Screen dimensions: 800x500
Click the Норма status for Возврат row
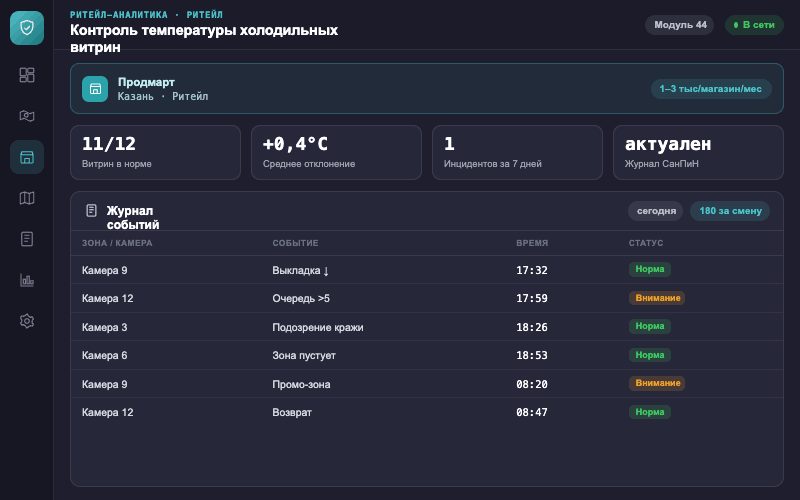point(649,412)
